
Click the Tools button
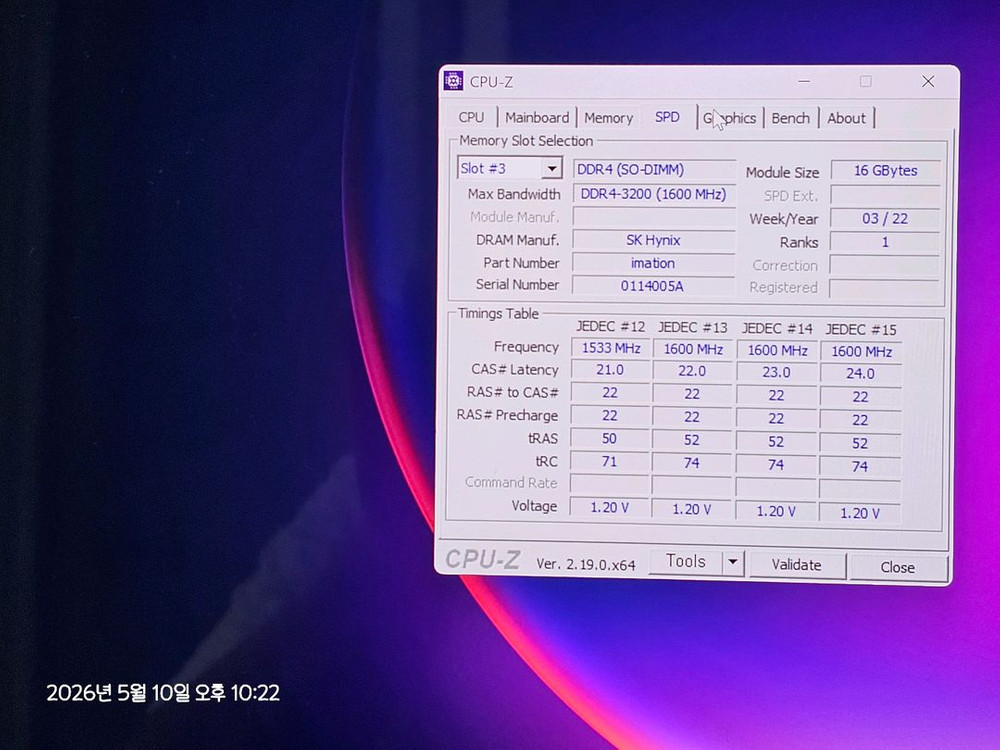(x=686, y=561)
